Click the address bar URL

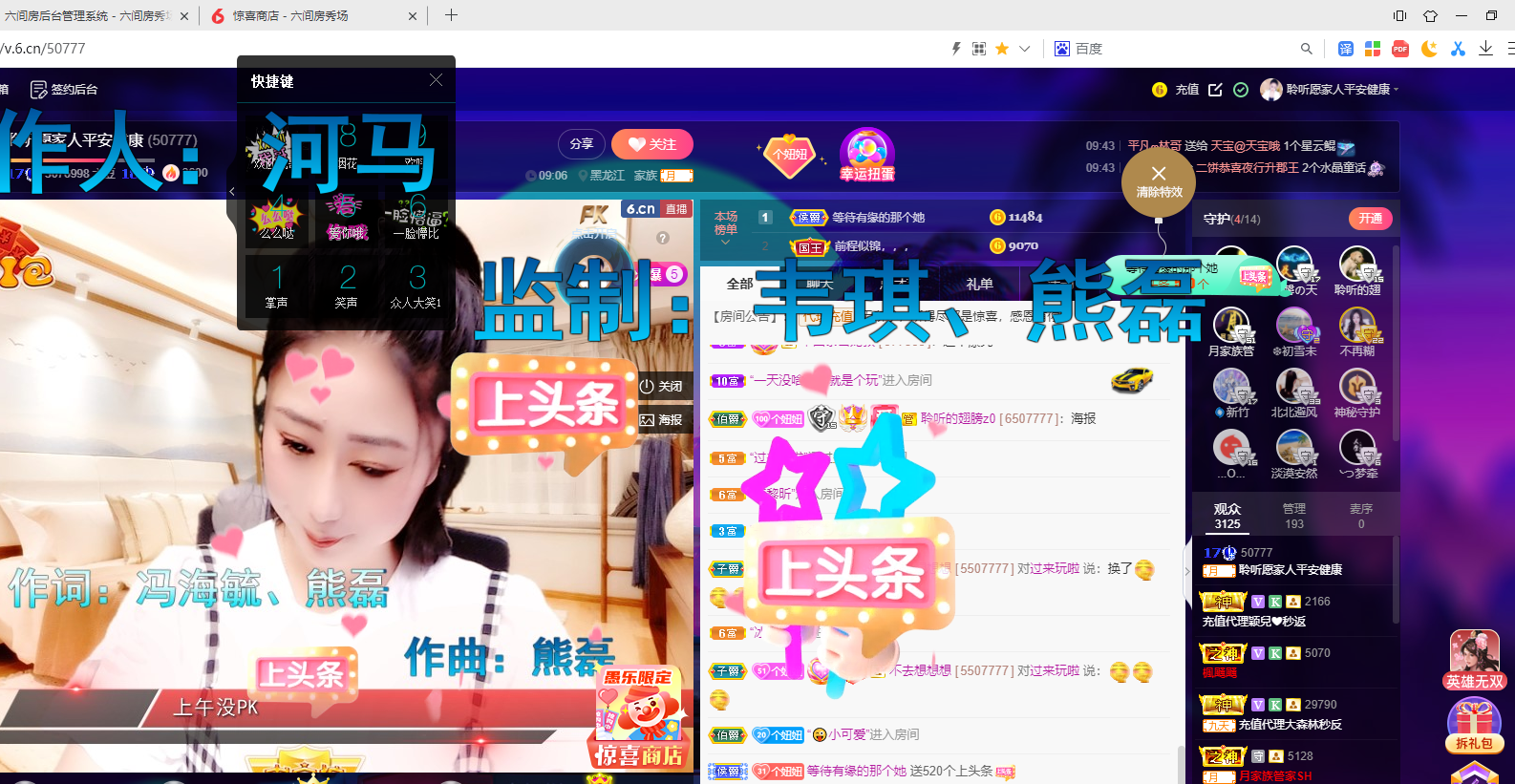pyautogui.click(x=44, y=49)
